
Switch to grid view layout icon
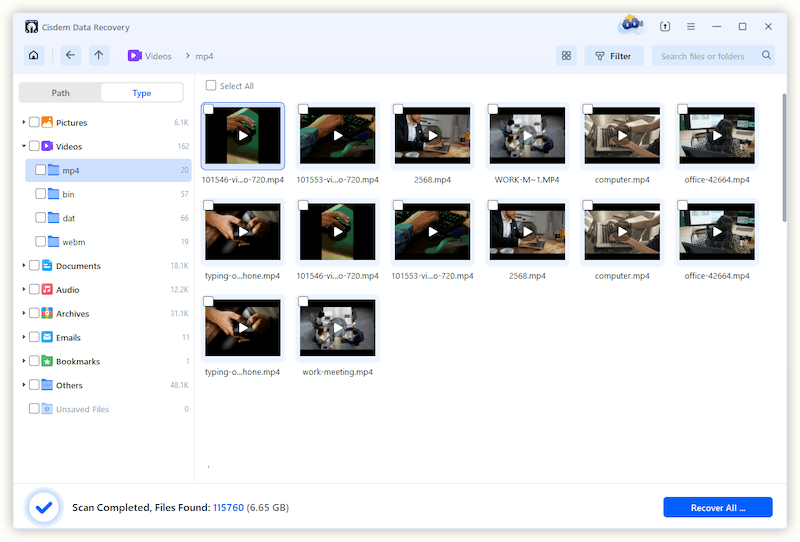(x=566, y=56)
